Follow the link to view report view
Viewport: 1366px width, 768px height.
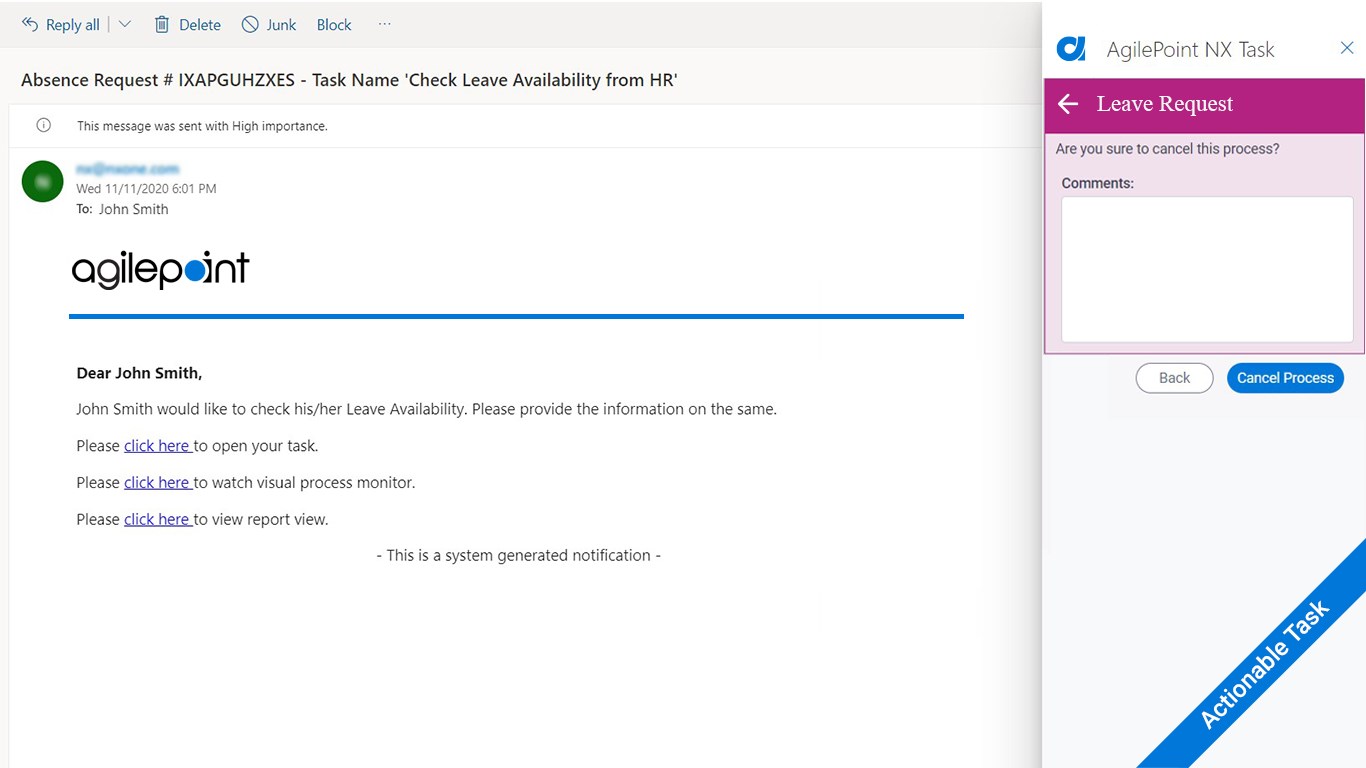click(x=157, y=519)
